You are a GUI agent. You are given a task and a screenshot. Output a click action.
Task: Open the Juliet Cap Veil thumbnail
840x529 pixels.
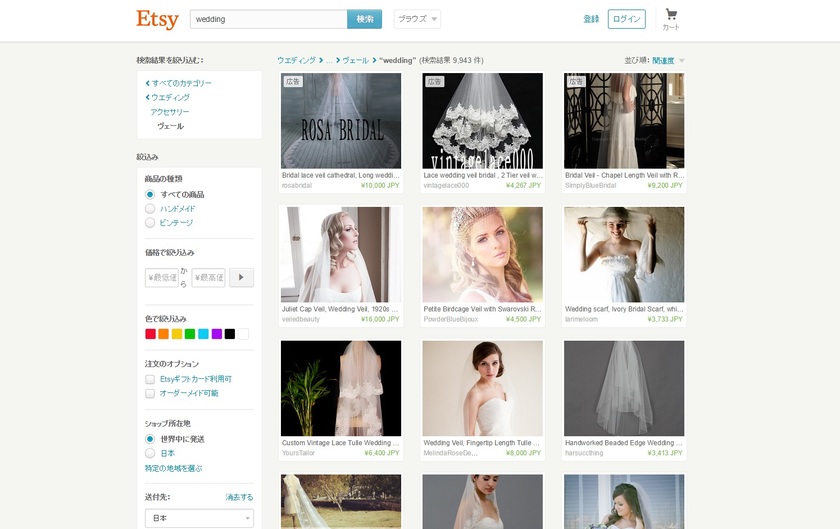coord(341,255)
